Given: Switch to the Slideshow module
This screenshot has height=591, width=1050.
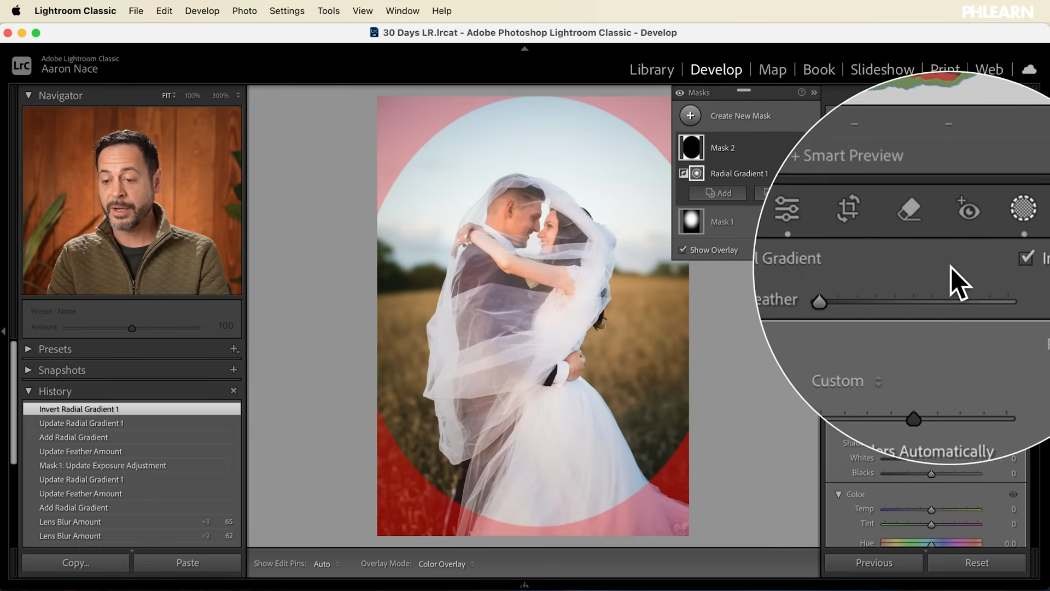Looking at the screenshot, I should (882, 70).
